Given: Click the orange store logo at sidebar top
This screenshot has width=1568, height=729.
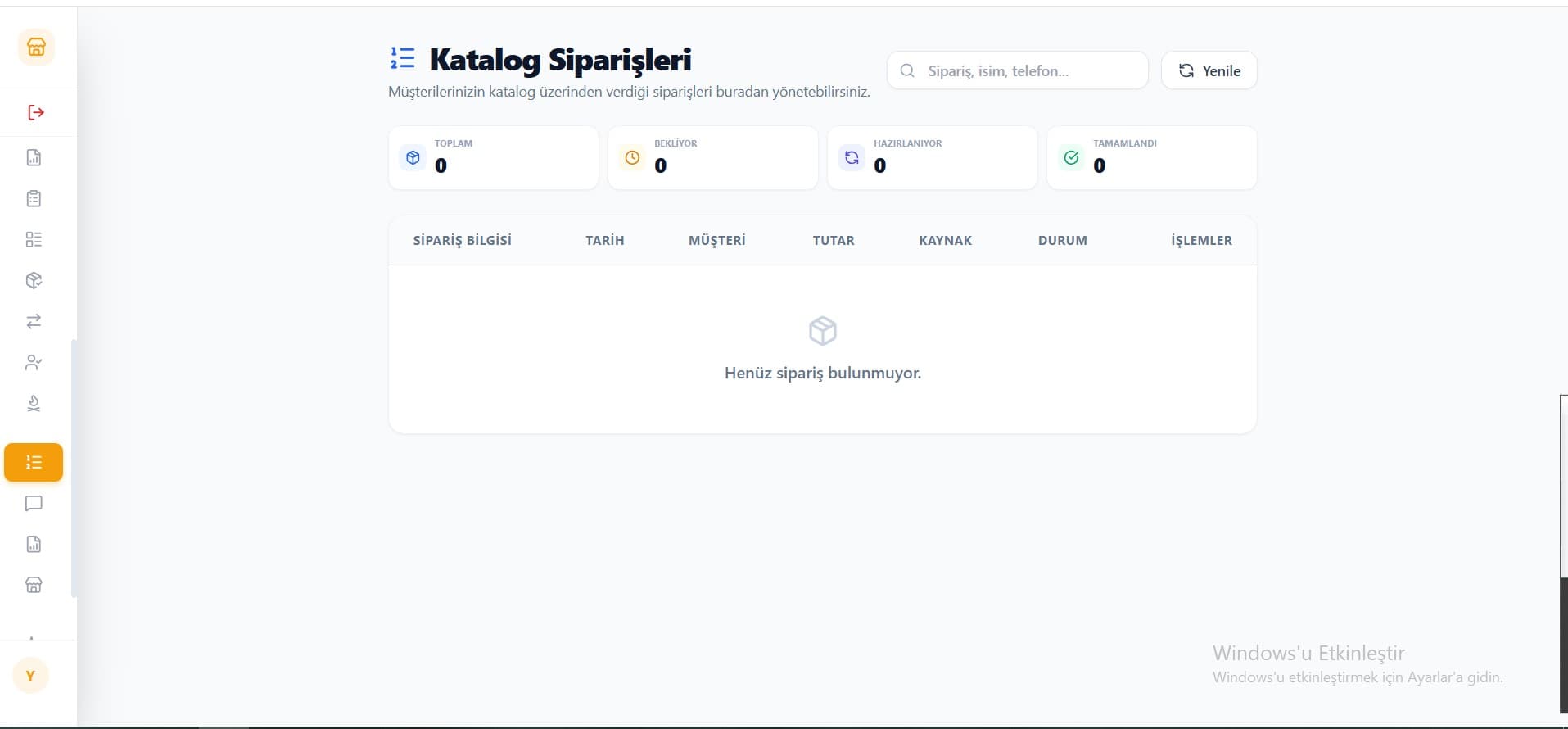Looking at the screenshot, I should point(36,47).
